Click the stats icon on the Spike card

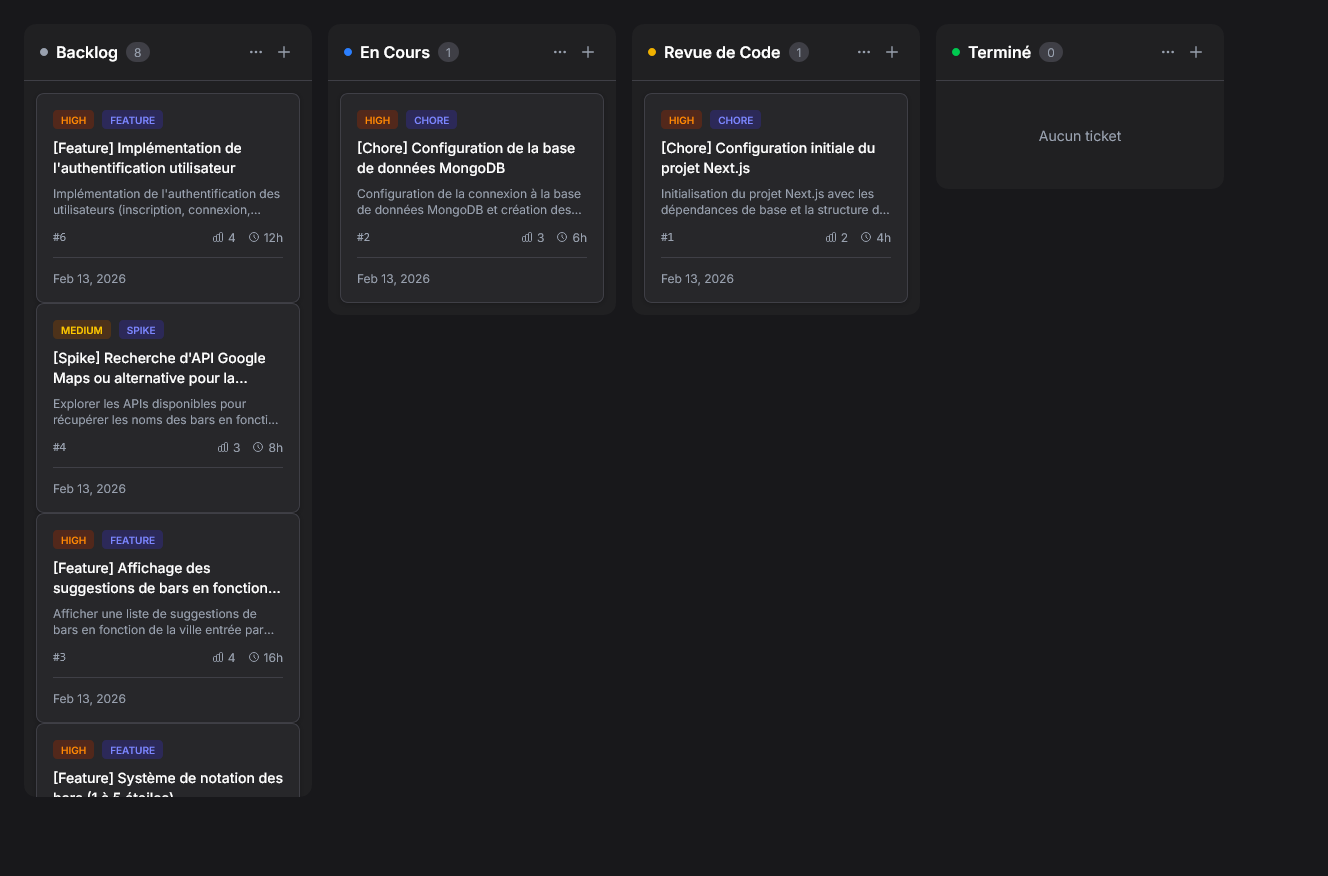[x=224, y=447]
